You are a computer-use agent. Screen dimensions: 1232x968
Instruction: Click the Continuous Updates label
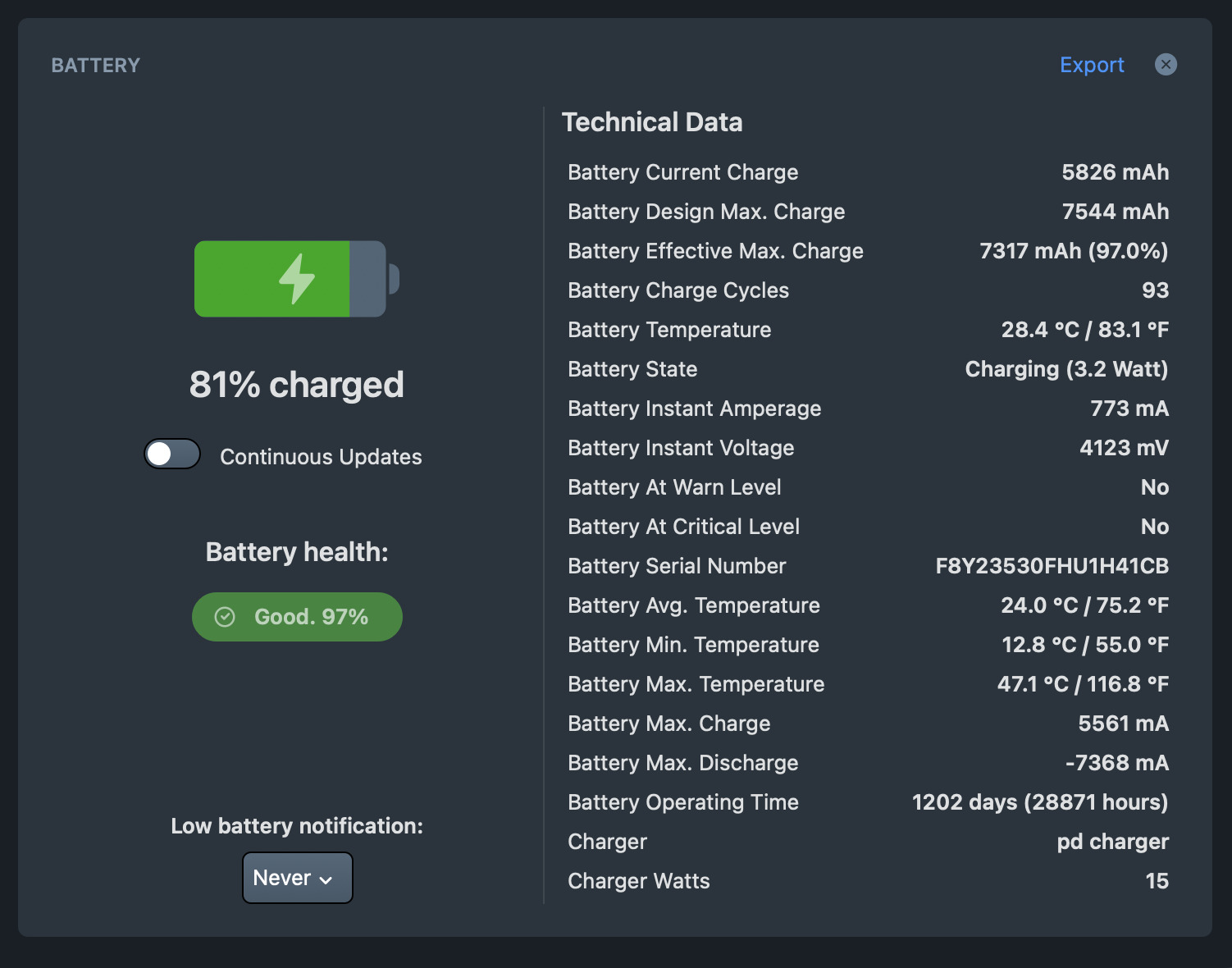(x=321, y=457)
